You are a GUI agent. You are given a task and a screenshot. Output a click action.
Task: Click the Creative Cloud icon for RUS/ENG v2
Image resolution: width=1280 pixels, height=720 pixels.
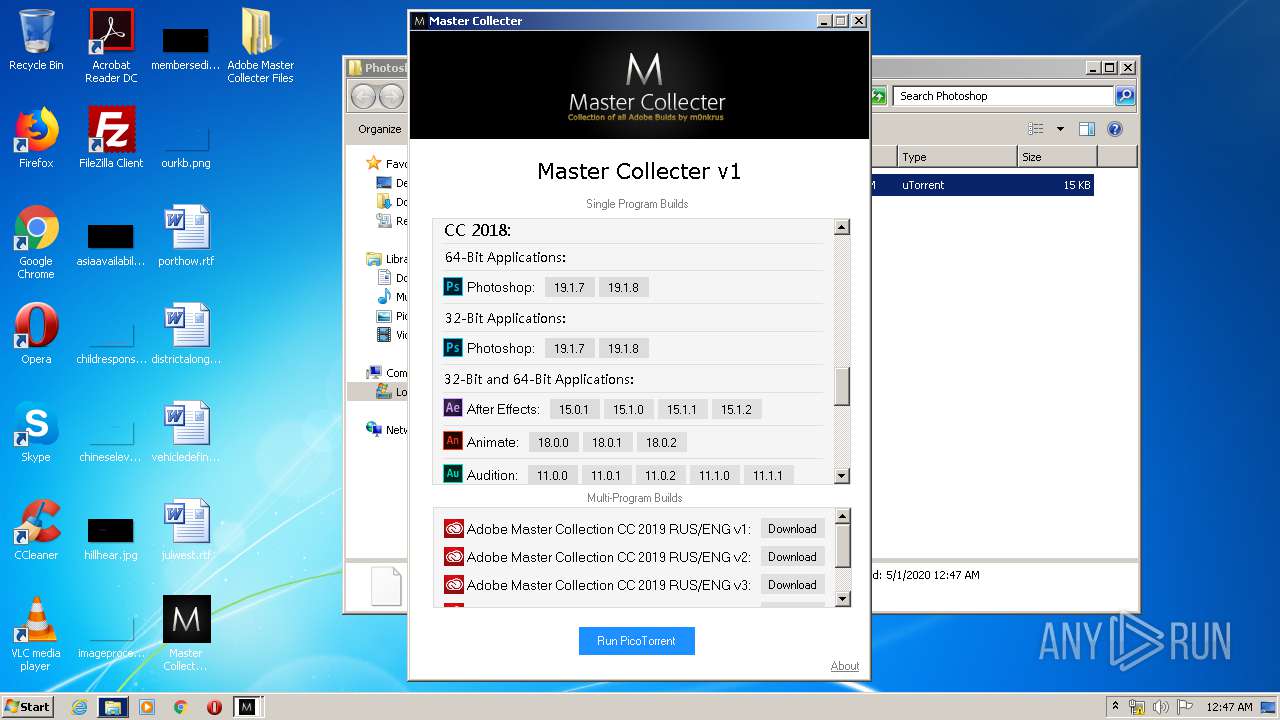(454, 557)
